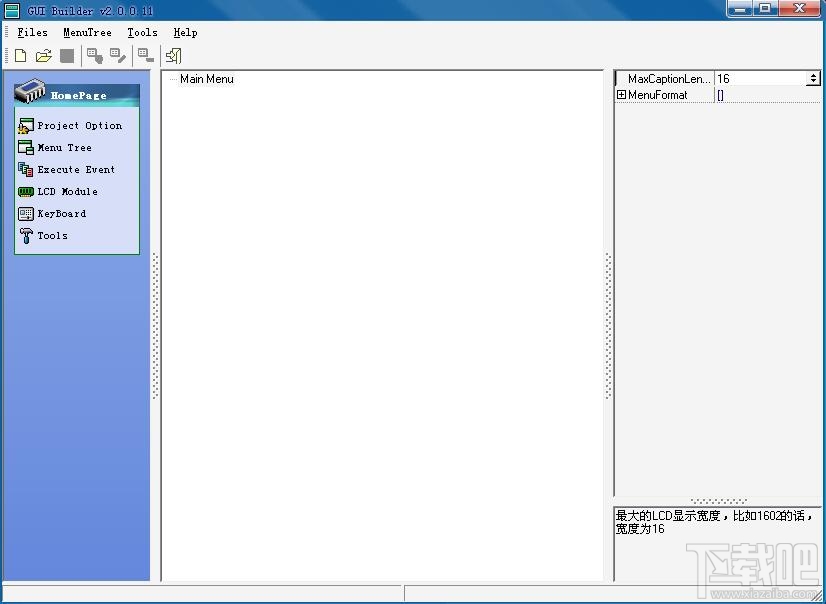Open KeyBoard page link
826x604 pixels.
click(x=62, y=214)
